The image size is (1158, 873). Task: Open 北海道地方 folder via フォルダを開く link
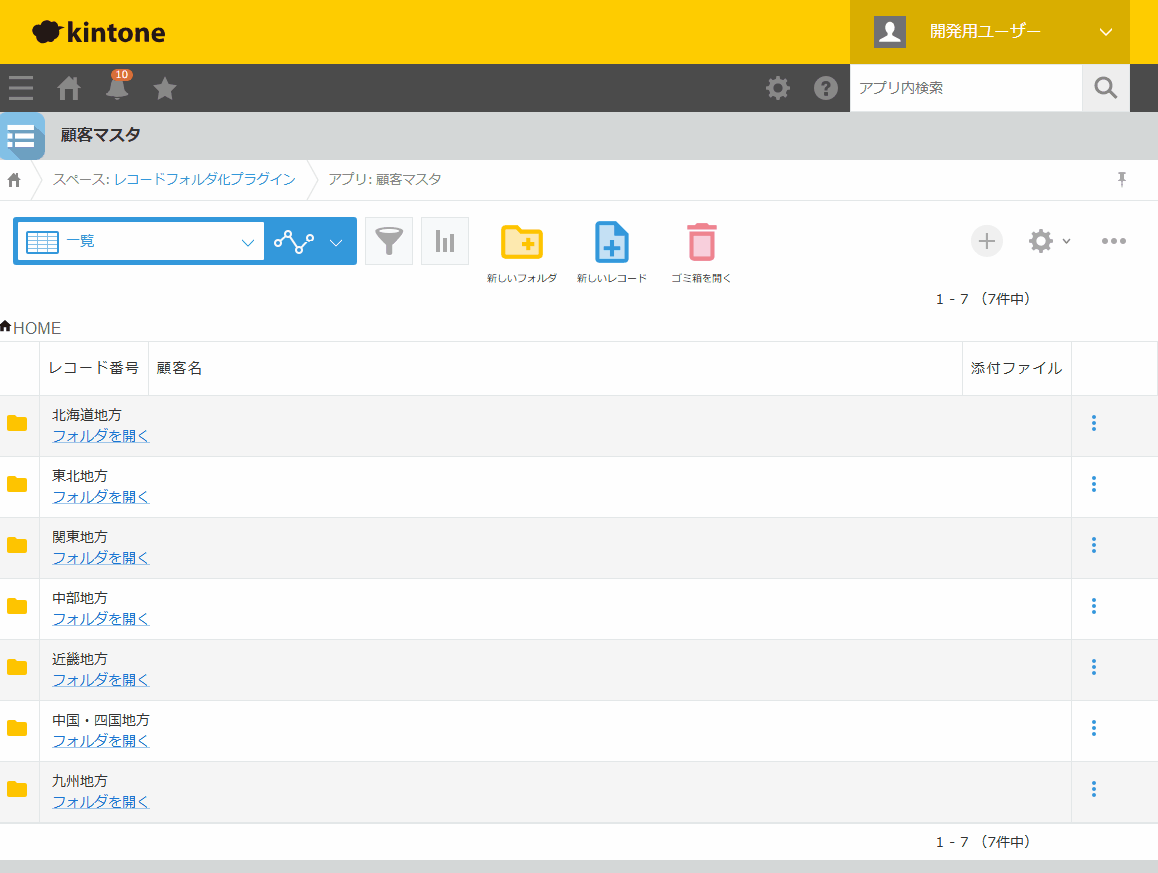pos(99,435)
